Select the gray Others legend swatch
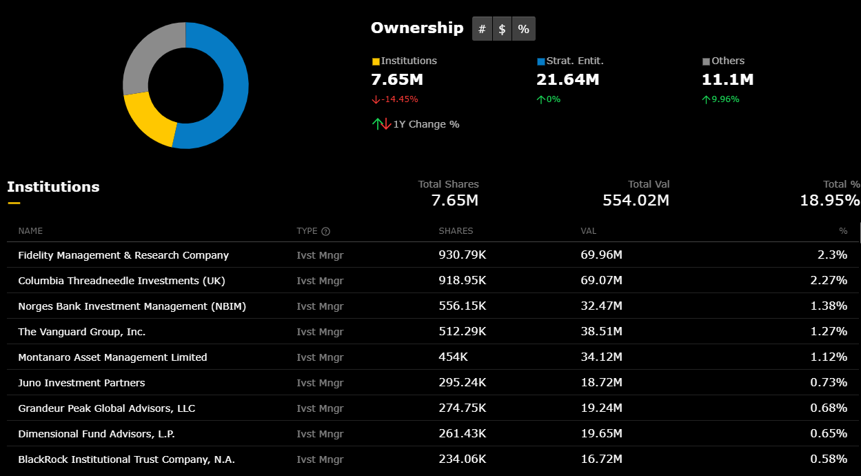 pos(706,61)
